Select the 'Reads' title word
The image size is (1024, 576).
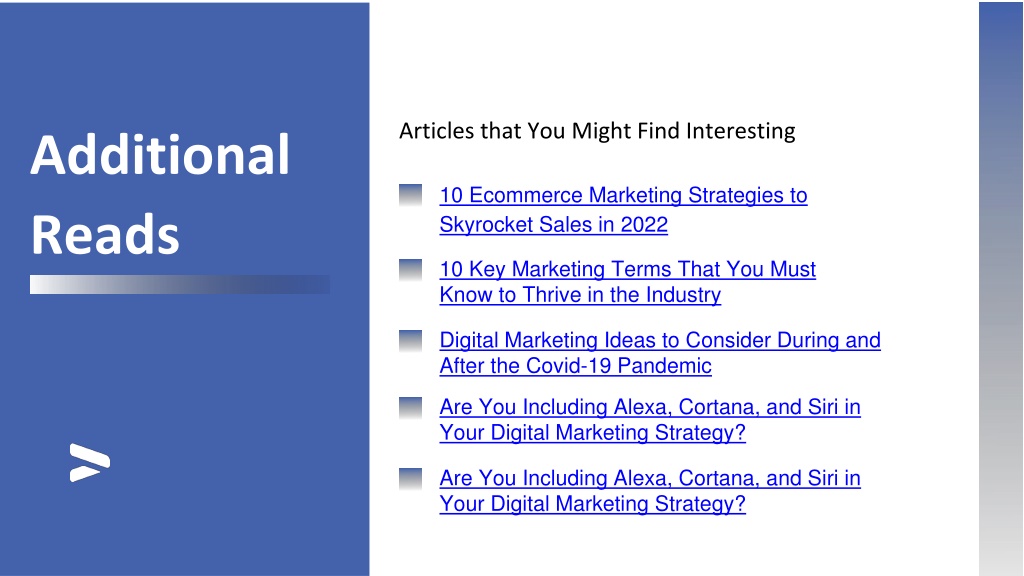click(104, 234)
